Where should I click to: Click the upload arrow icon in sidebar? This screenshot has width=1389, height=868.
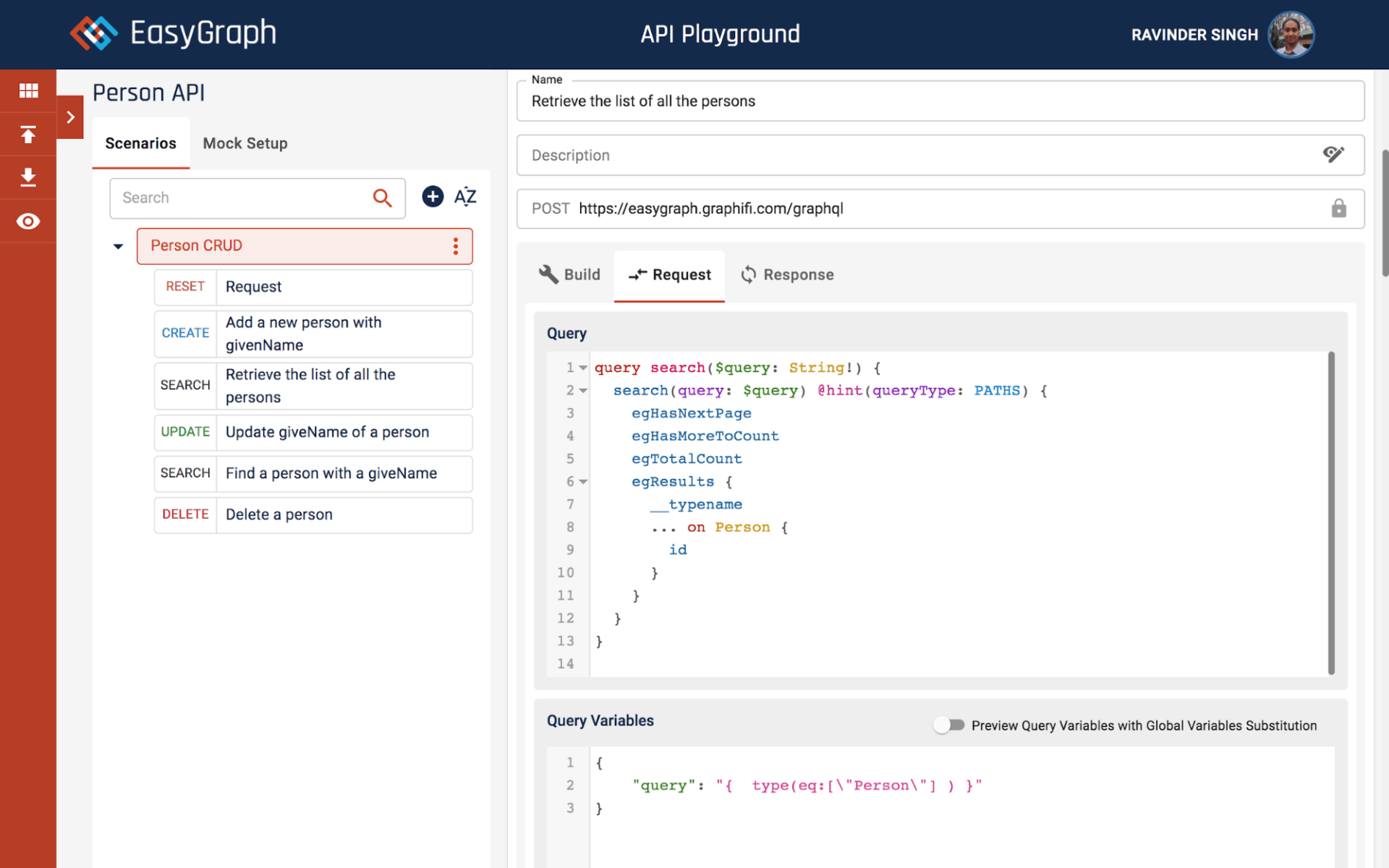click(x=28, y=135)
